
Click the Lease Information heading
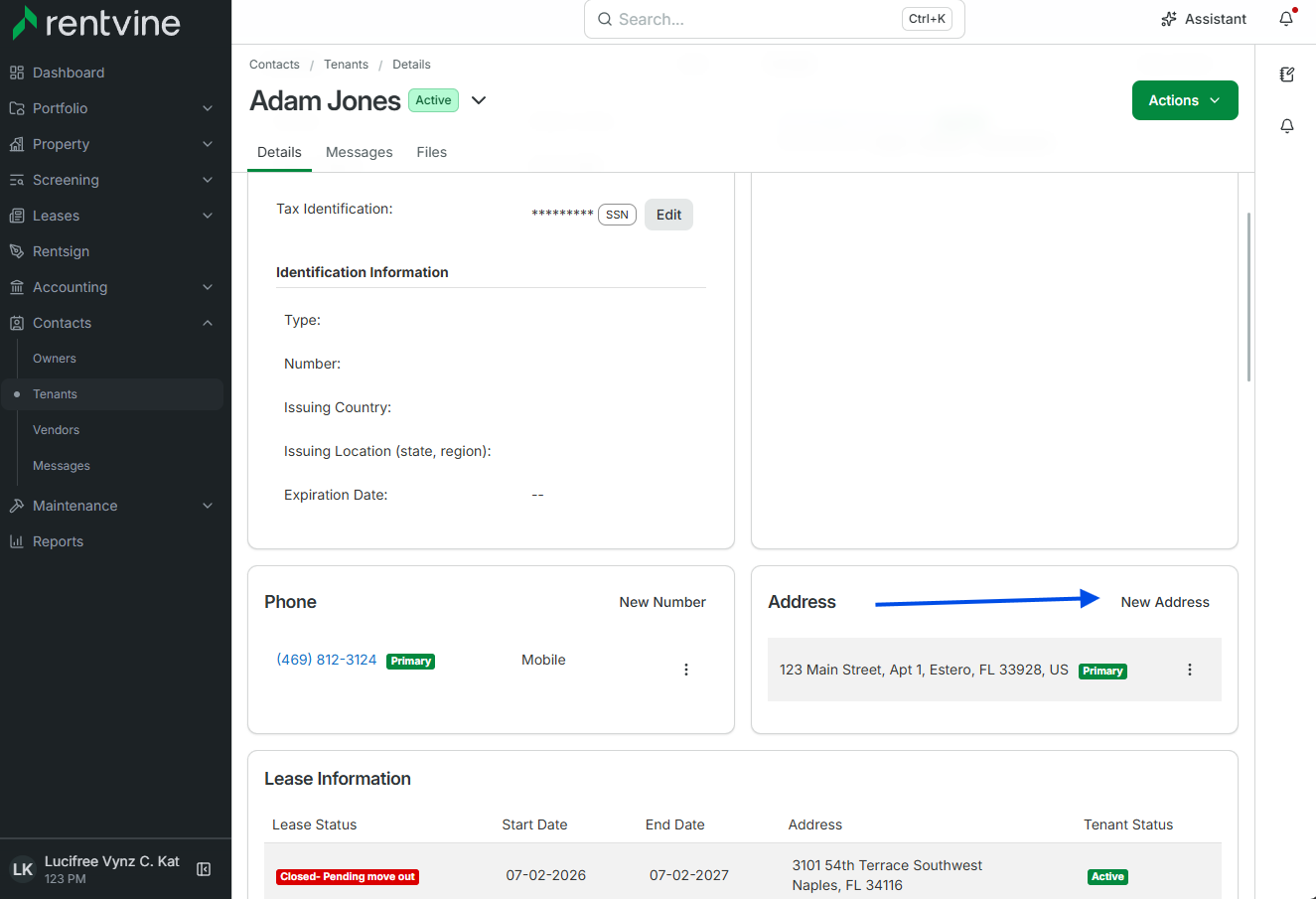[x=338, y=779]
